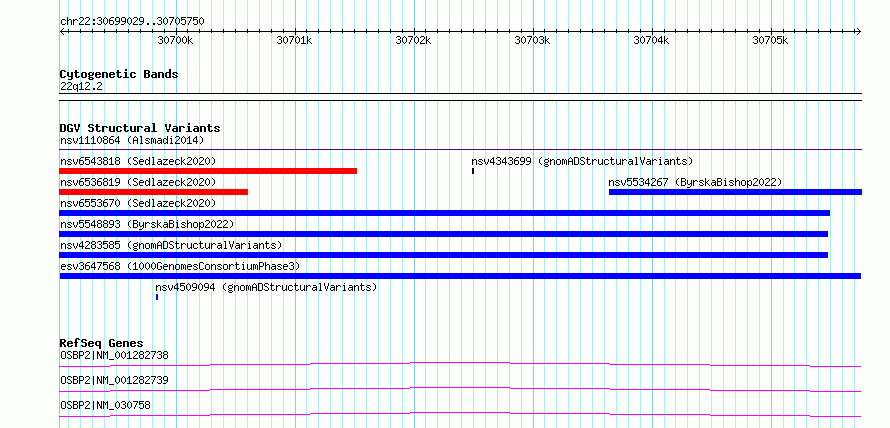
Task: Click the OSBP2|NM_001282739 transcript label
Action: [114, 380]
